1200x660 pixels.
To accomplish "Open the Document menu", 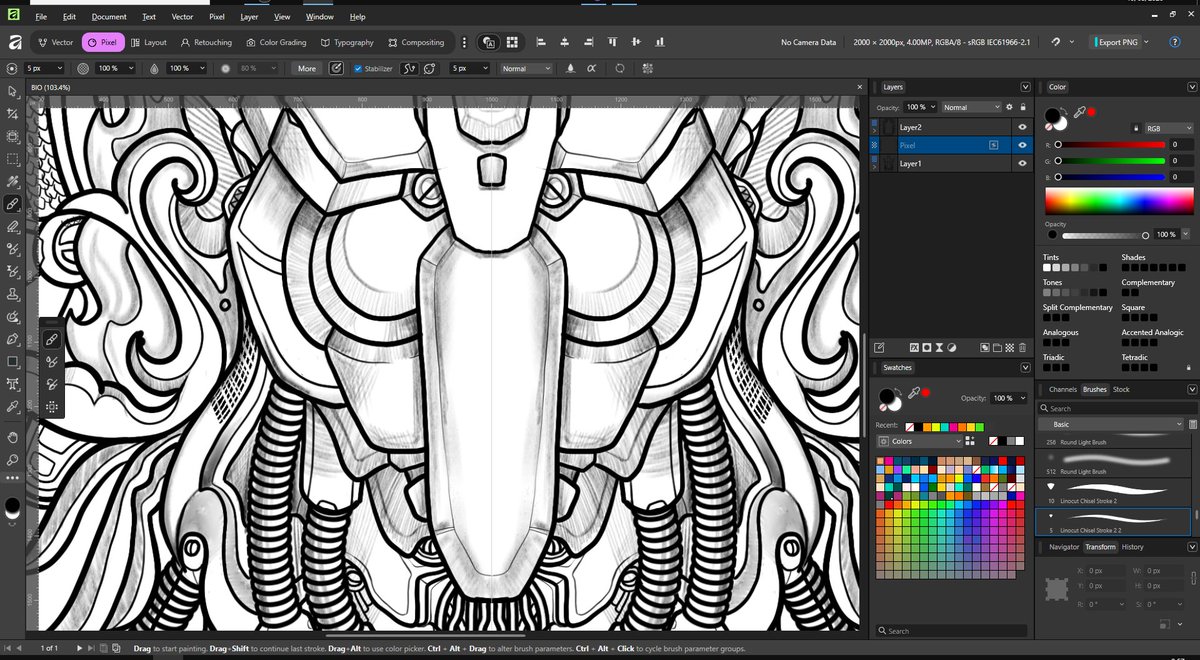I will [x=109, y=17].
